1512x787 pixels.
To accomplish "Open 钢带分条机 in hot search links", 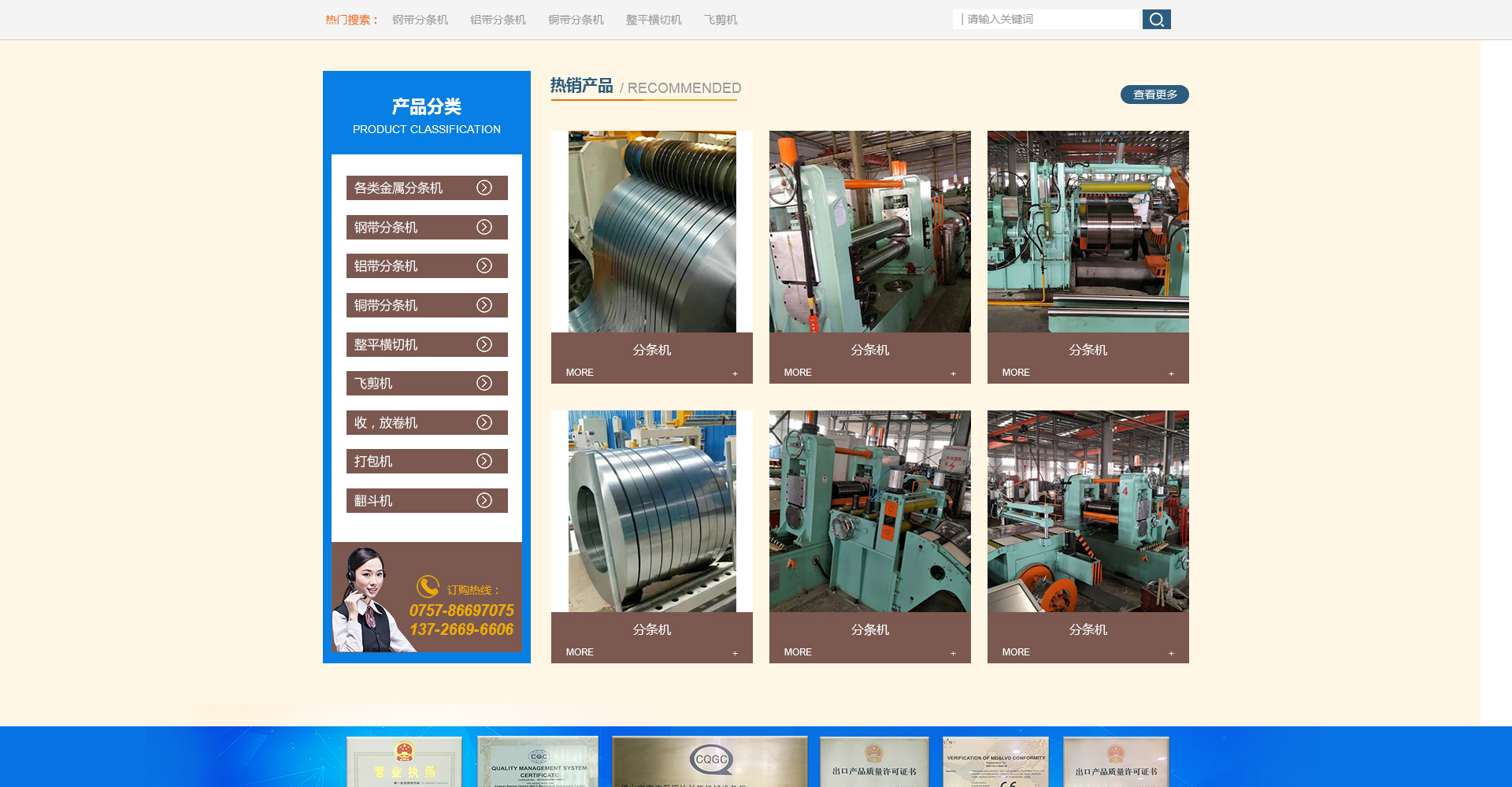I will point(420,20).
